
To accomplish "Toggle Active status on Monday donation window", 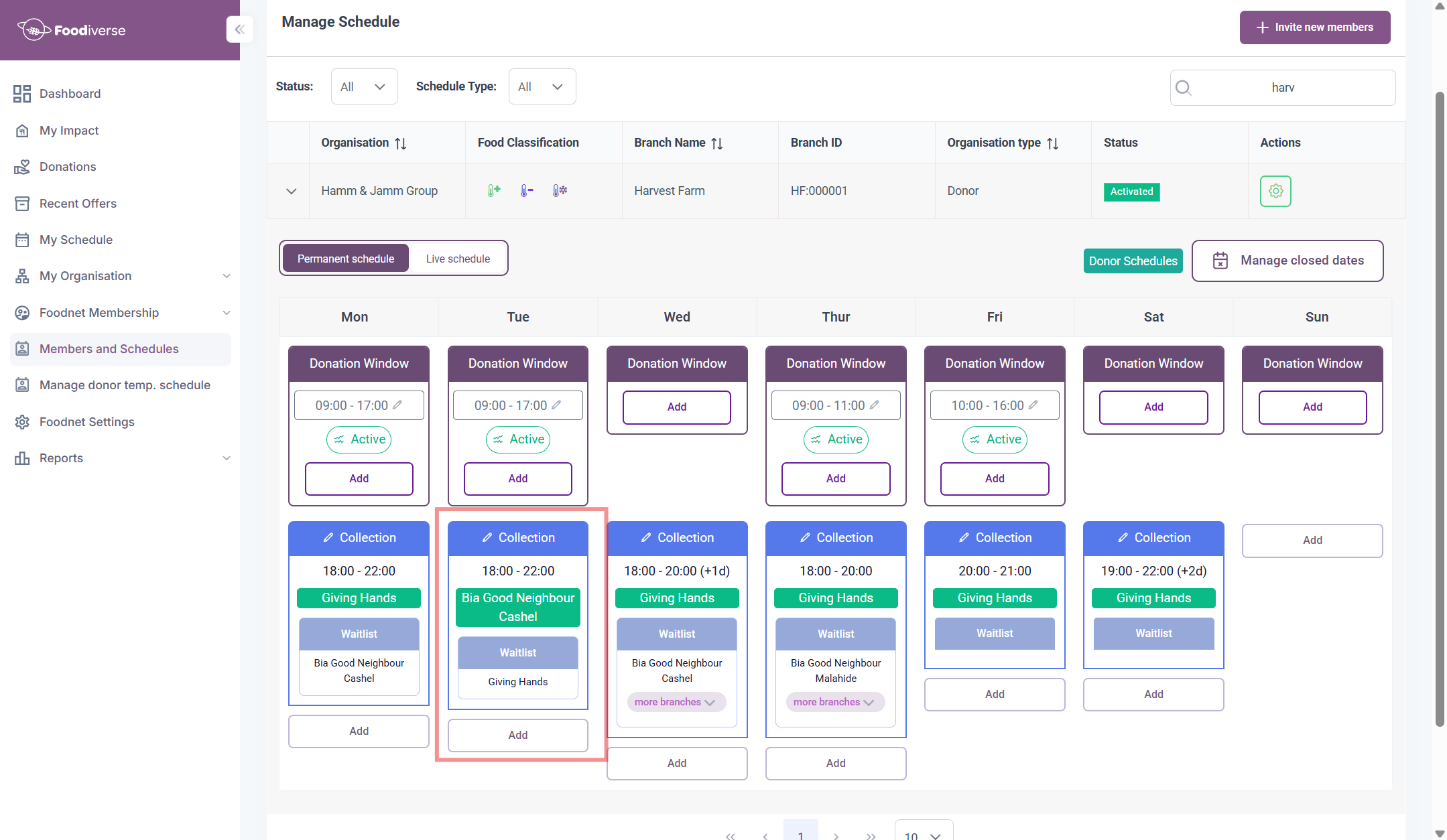I will coord(359,439).
